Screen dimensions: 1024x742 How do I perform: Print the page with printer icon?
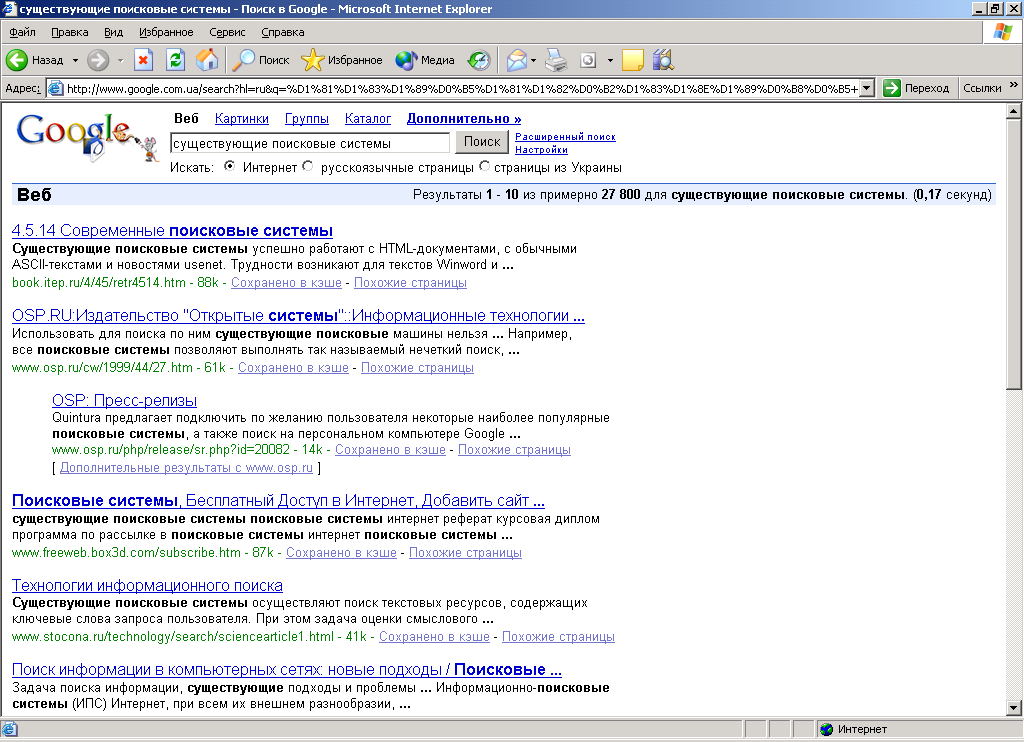[x=556, y=60]
